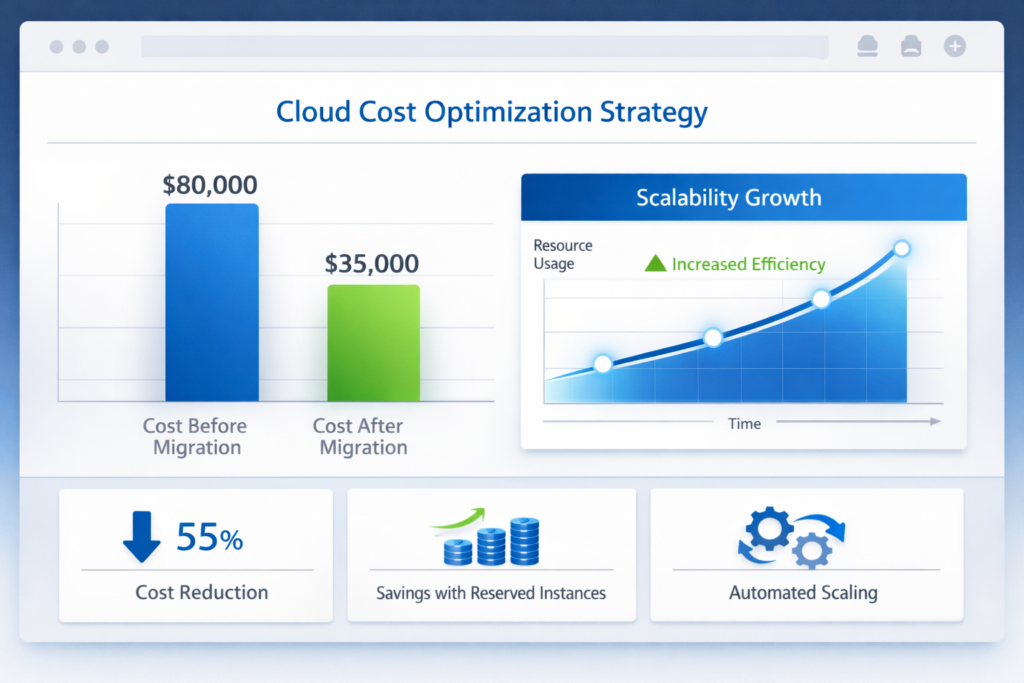Select the blue downward arrow cost reduction icon
Viewport: 1024px width, 683px height.
coord(141,537)
